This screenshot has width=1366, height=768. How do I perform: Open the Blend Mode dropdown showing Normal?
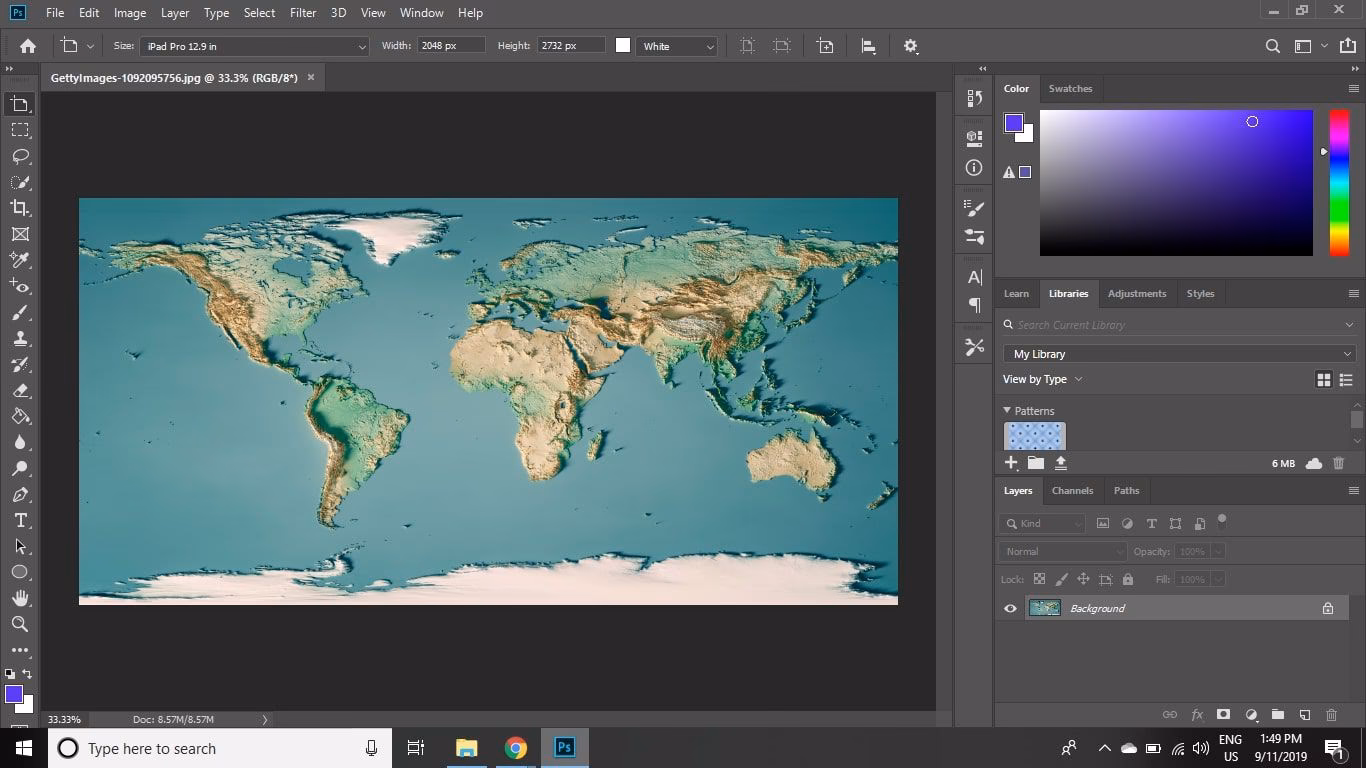pyautogui.click(x=1061, y=551)
